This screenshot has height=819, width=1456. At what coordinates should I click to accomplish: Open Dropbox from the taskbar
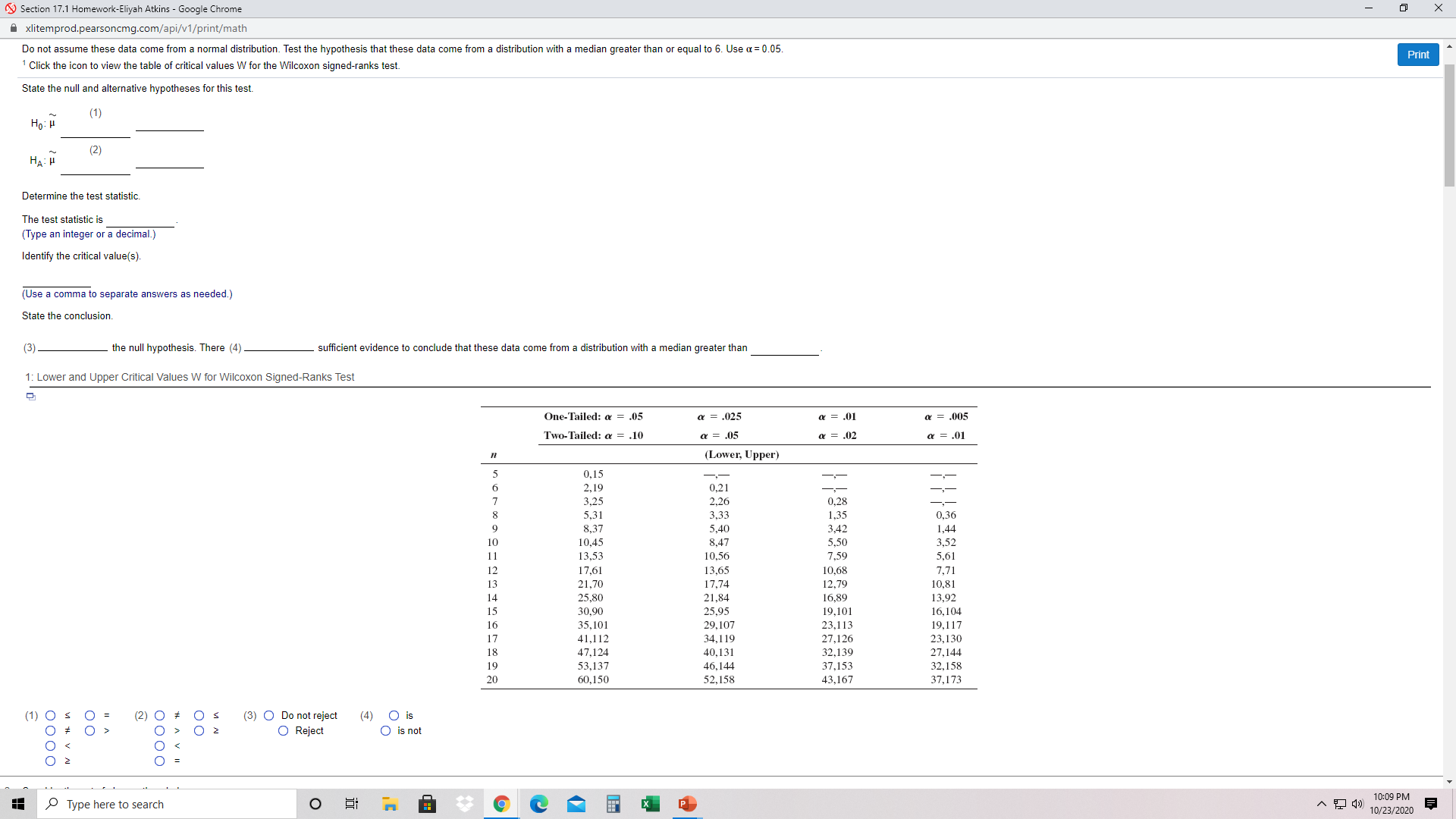click(x=465, y=804)
